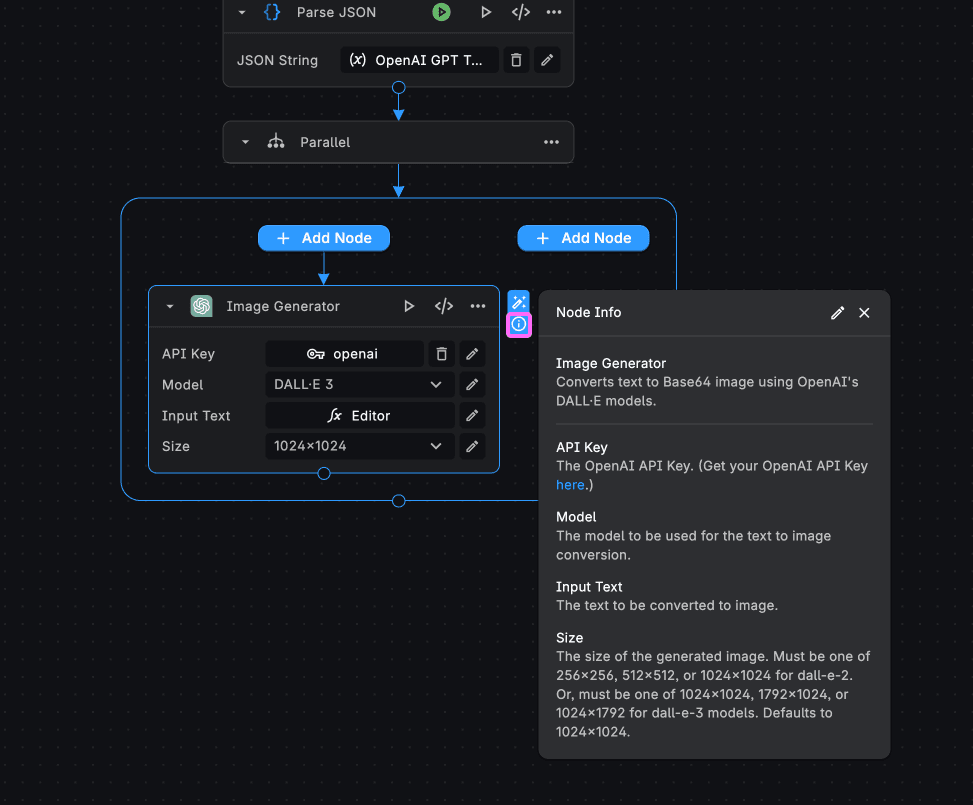
Task: Show code view of Image Generator node
Action: tap(444, 306)
